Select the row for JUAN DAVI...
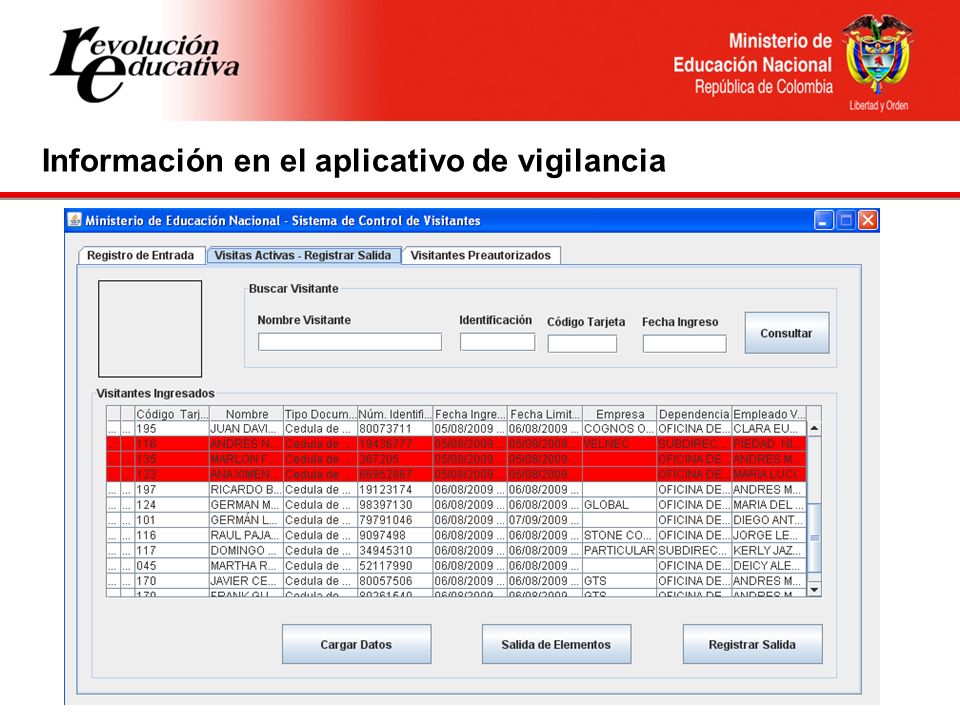The width and height of the screenshot is (960, 720). click(456, 429)
